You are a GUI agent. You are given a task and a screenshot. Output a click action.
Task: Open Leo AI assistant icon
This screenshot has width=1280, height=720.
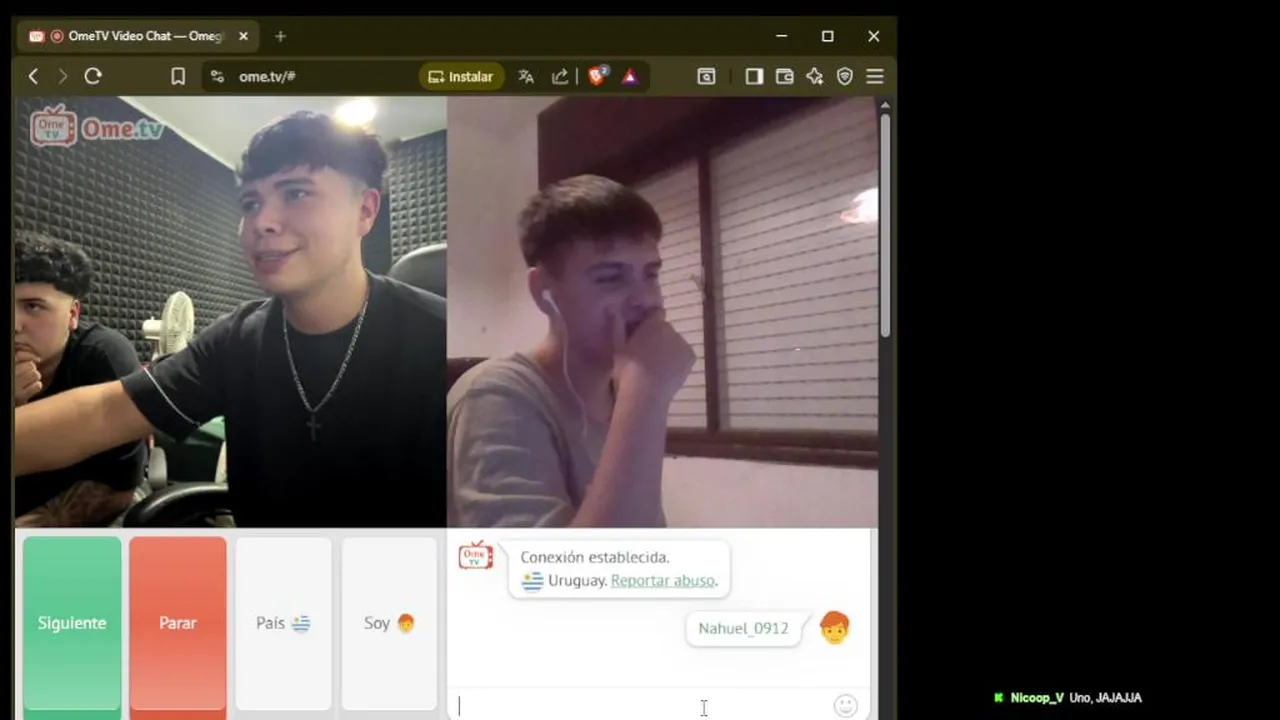tap(815, 76)
